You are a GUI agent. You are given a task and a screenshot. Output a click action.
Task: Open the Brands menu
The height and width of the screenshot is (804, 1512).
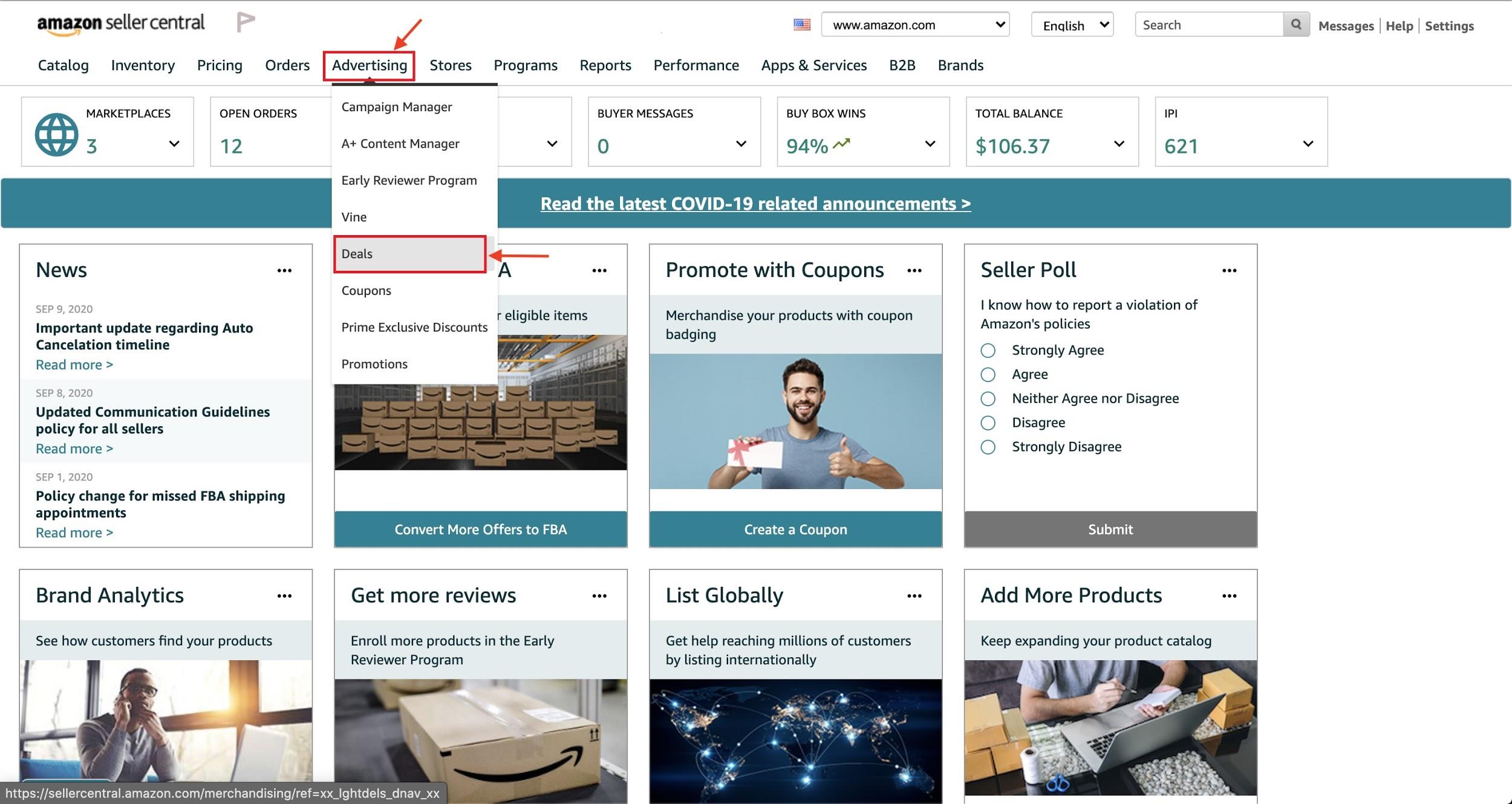tap(960, 65)
